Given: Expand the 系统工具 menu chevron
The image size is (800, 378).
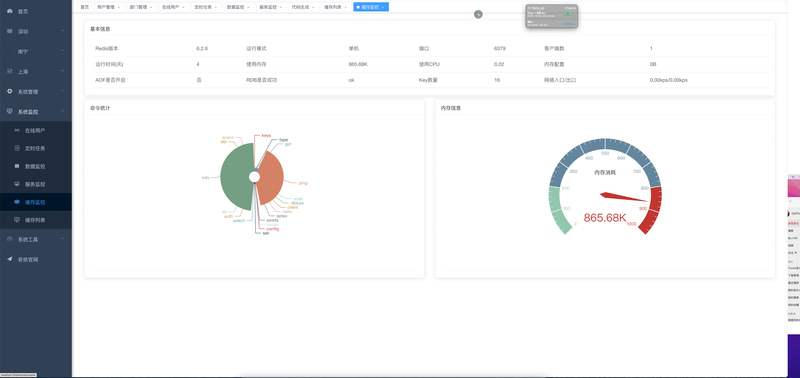Looking at the screenshot, I should tap(62, 239).
